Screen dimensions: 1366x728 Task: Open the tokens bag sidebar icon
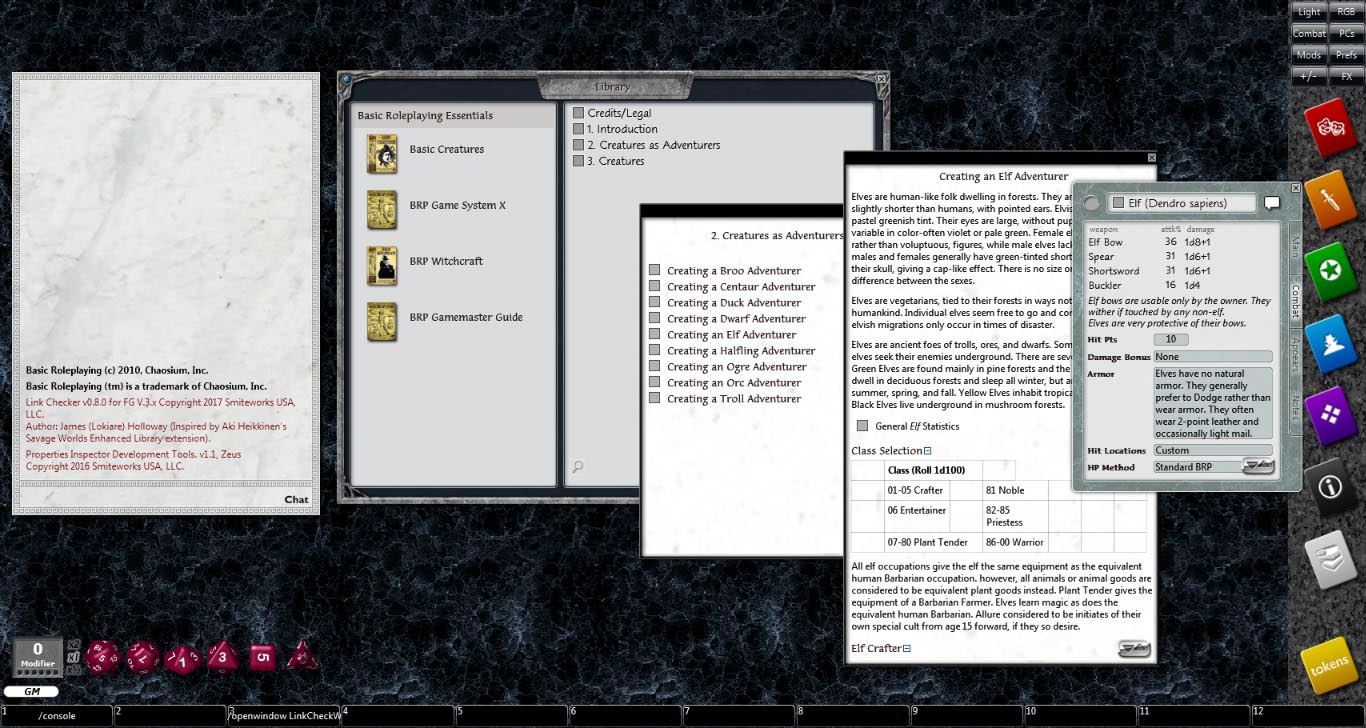coord(1329,662)
